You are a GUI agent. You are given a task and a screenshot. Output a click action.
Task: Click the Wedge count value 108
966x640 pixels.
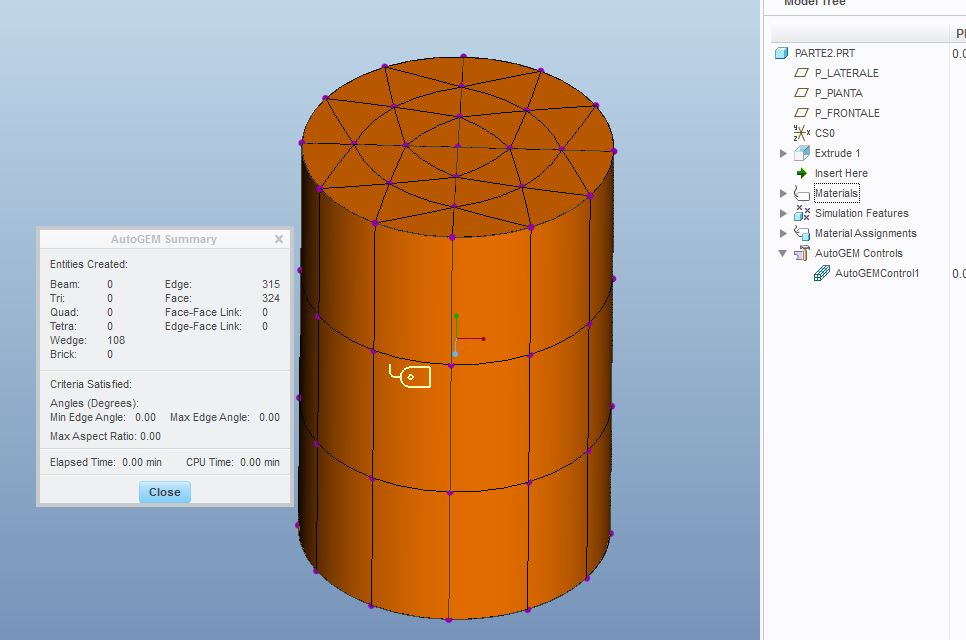coord(116,340)
